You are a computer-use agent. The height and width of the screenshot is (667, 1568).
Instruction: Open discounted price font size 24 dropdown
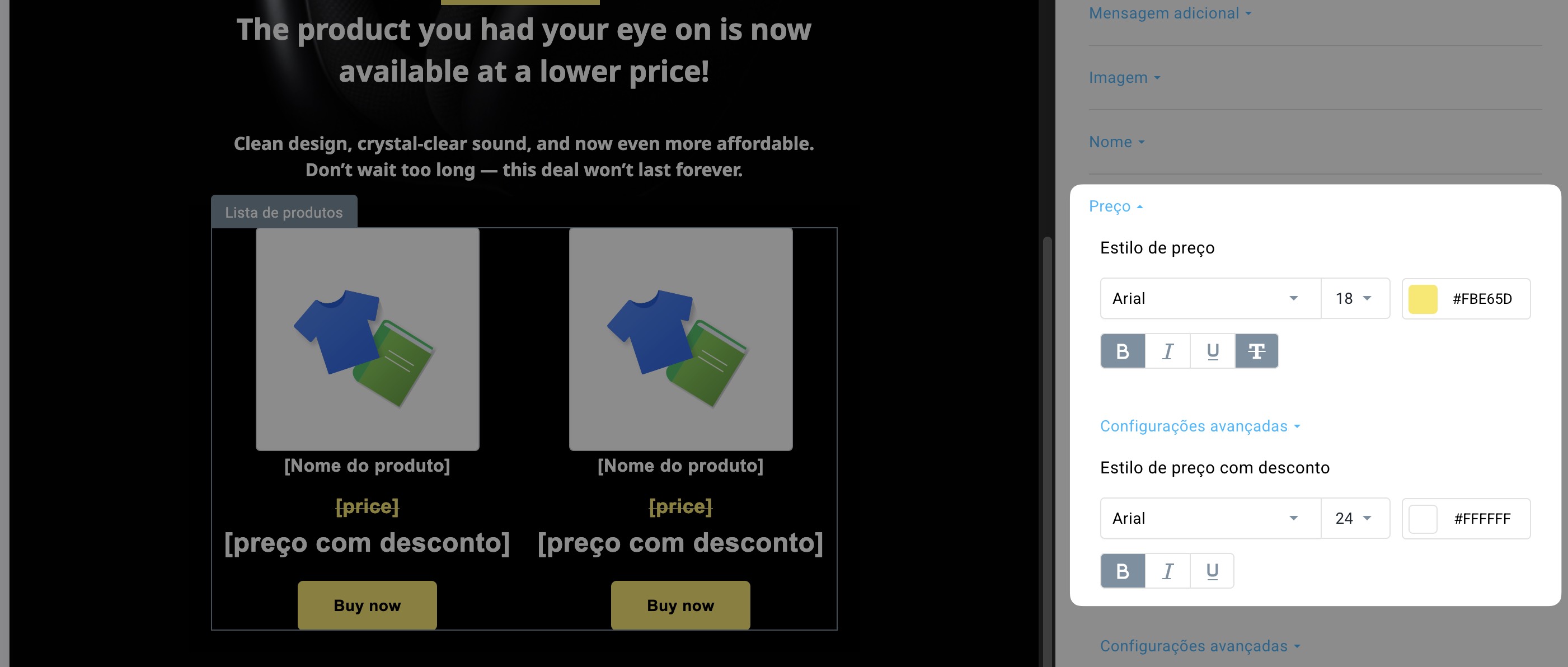coord(1355,518)
